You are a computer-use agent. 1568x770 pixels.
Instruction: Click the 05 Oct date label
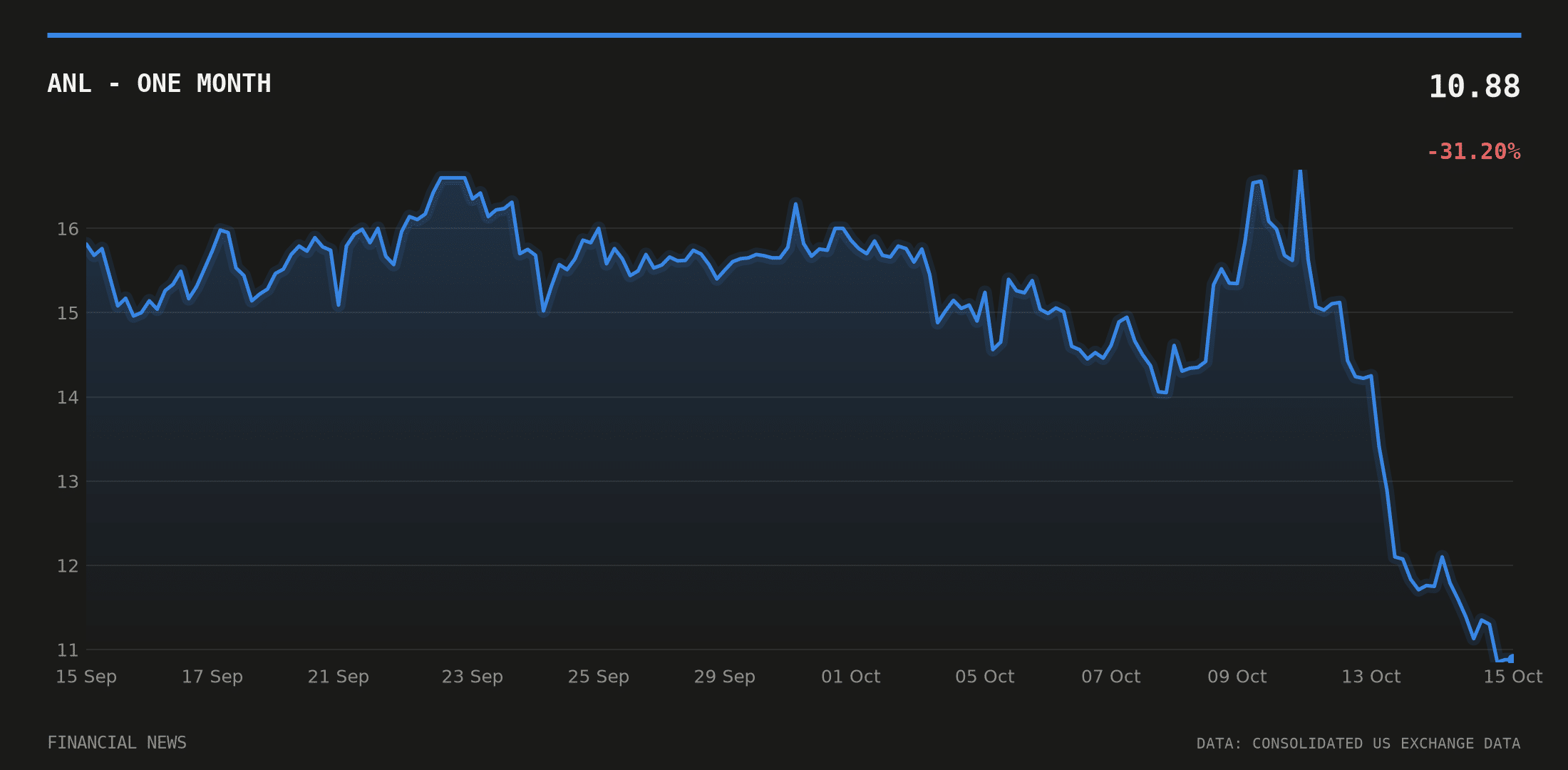tap(985, 677)
